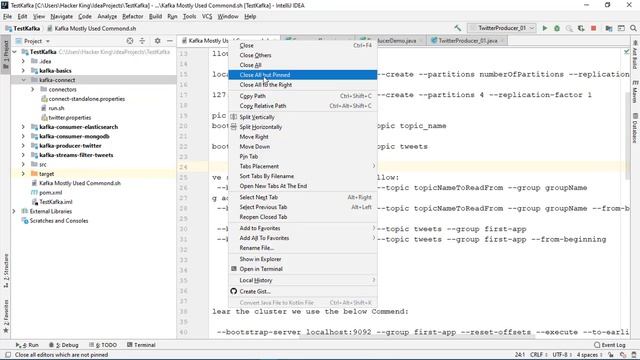The width and height of the screenshot is (640, 360).
Task: Open the Terminal tool window
Action: click(141, 345)
